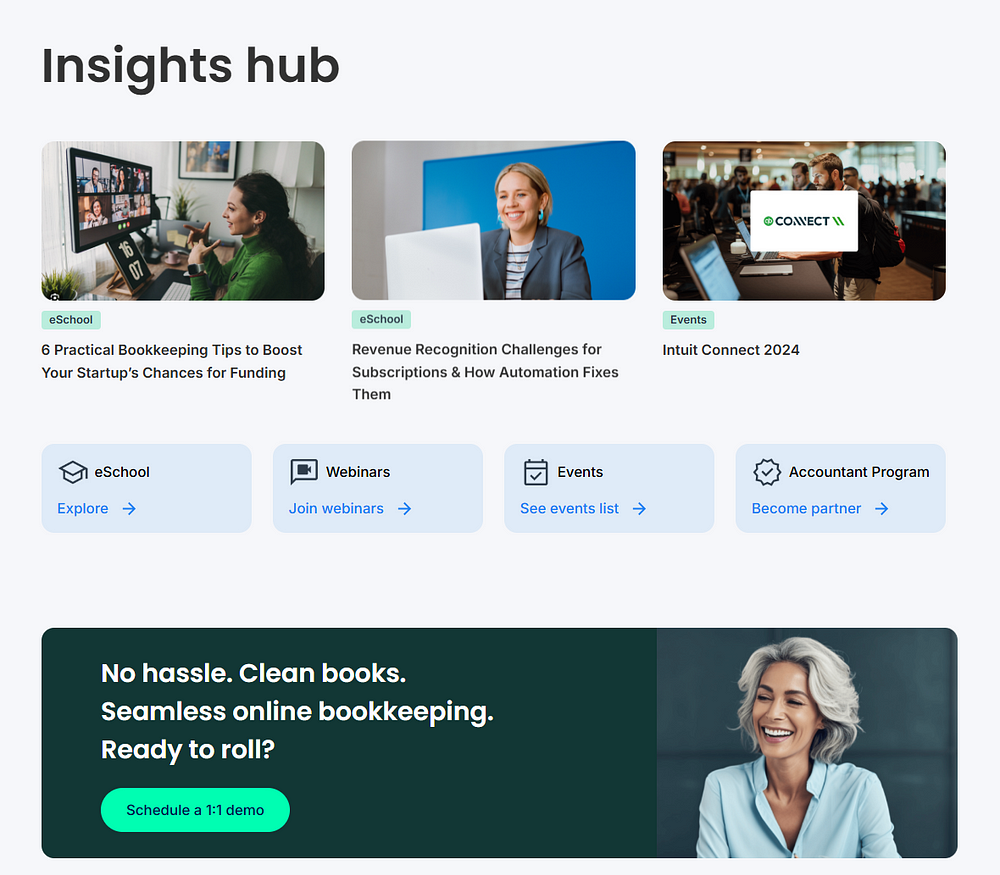Open the Intuit Connect event image
The image size is (1000, 875).
point(804,221)
